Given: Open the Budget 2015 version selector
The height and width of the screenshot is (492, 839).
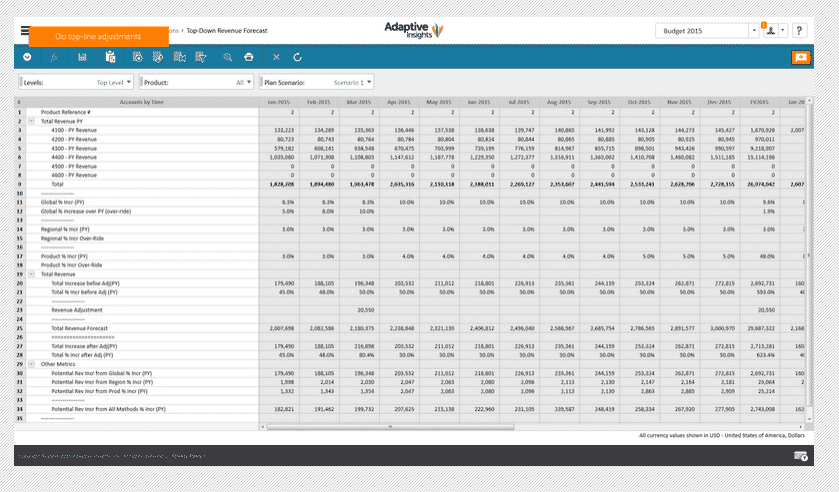Looking at the screenshot, I should click(x=706, y=31).
